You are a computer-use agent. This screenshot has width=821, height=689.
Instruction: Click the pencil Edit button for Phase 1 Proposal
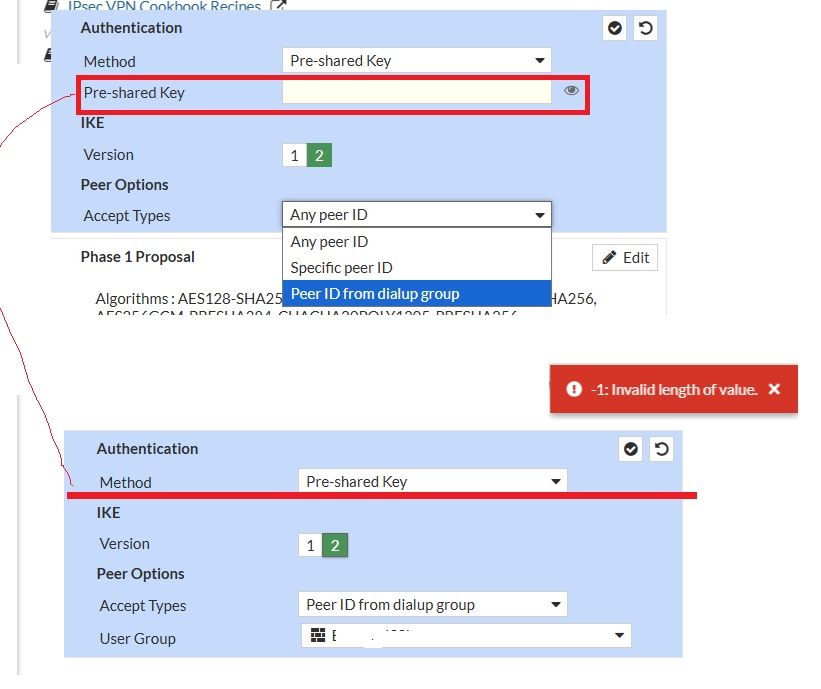(x=625, y=258)
